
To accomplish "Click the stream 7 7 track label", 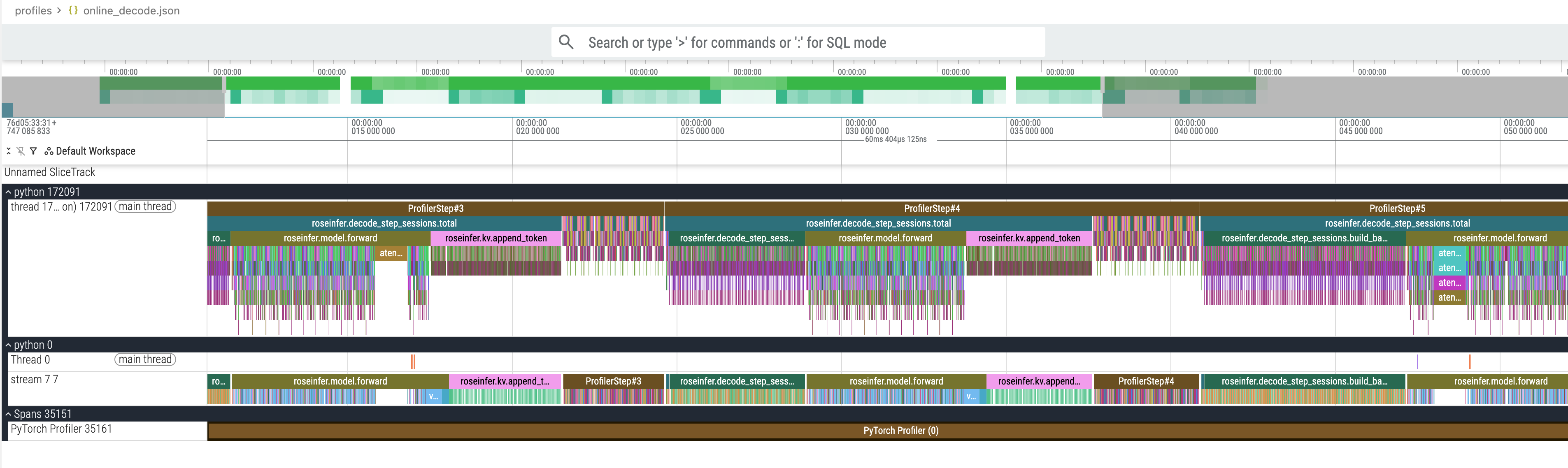I will (x=35, y=380).
